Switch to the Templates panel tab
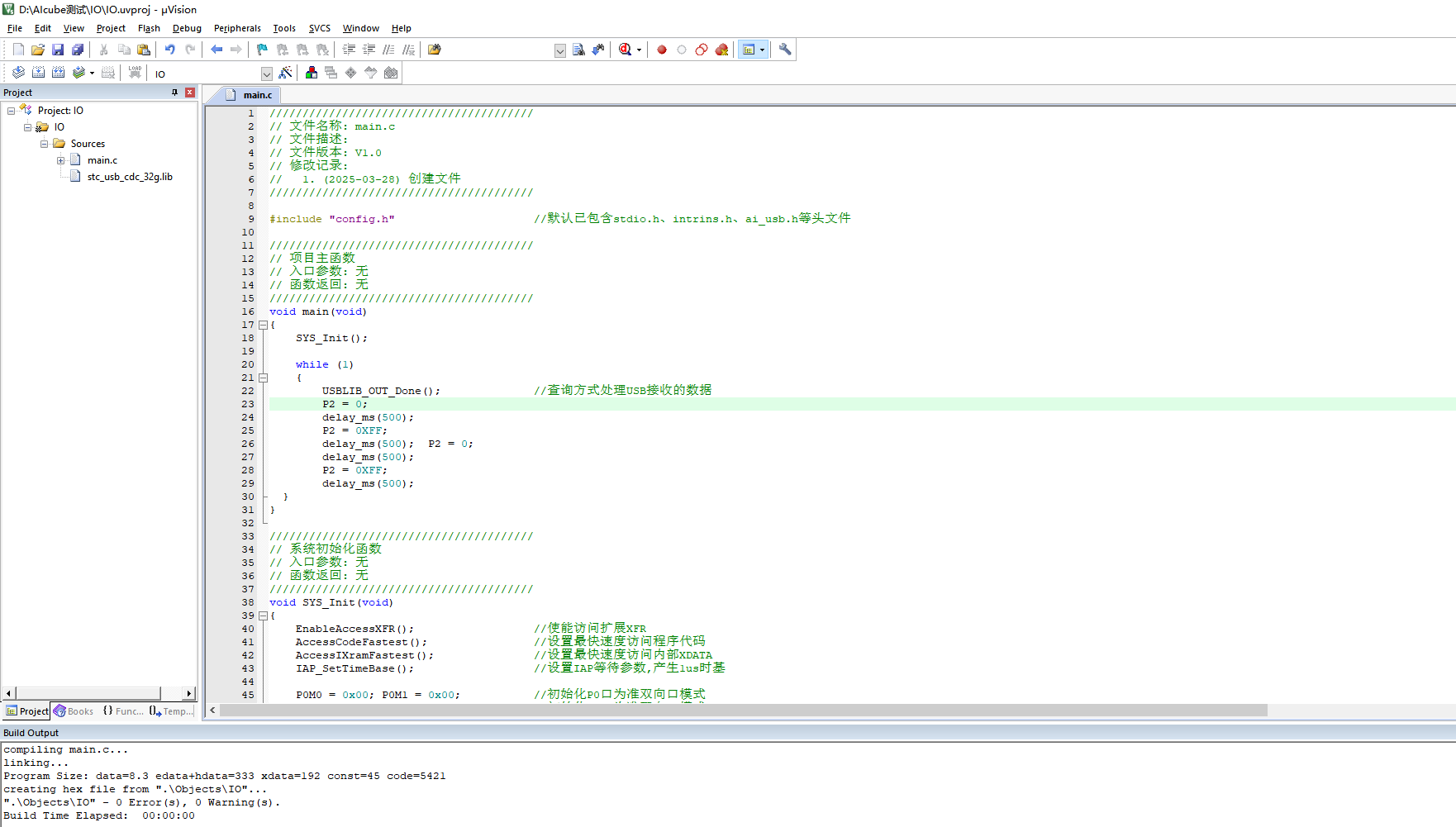 pos(172,711)
